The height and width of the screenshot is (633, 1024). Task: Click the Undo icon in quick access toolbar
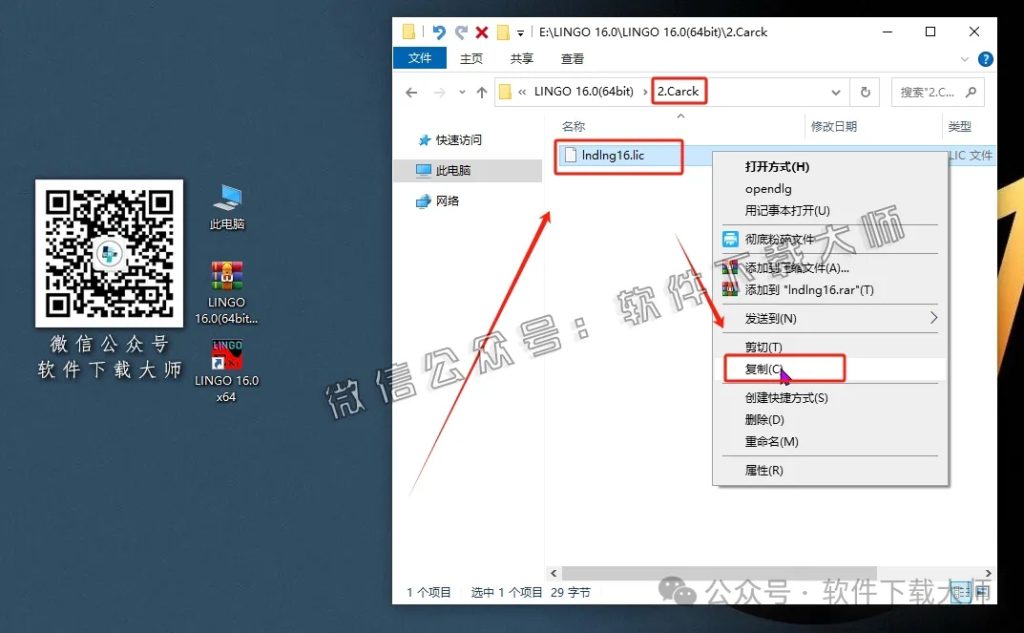point(438,32)
